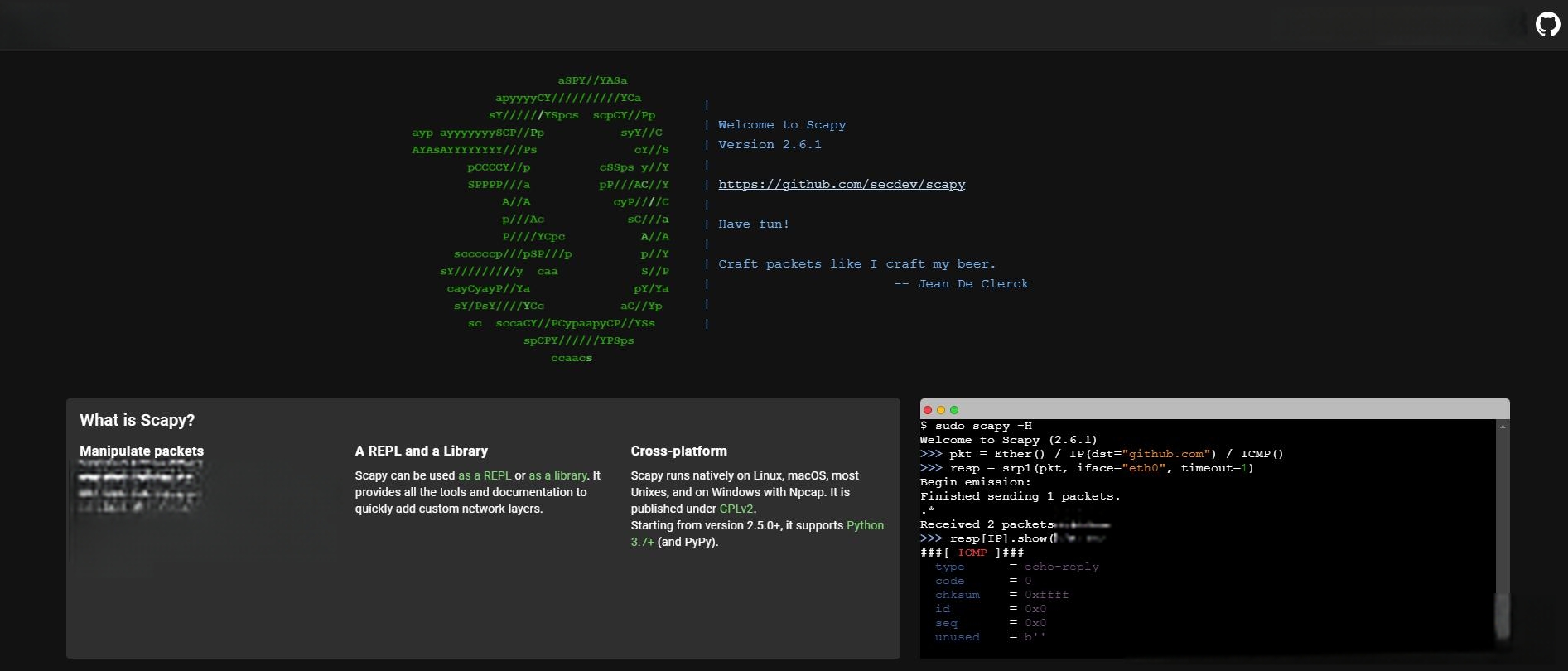
Task: Click the terminal line "Finished sending 1 packets."
Action: 1020,496
